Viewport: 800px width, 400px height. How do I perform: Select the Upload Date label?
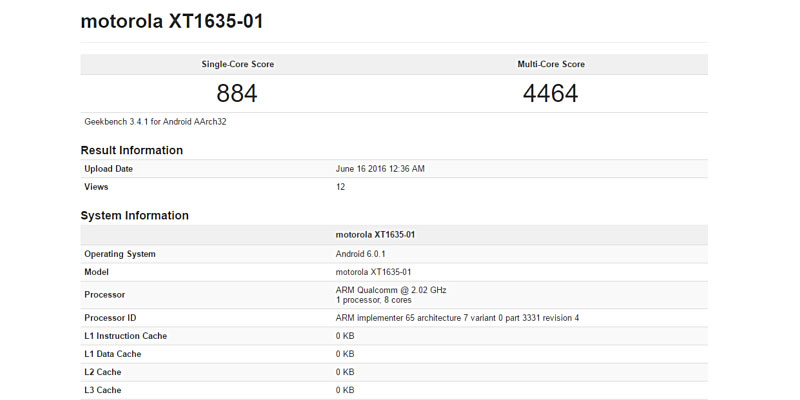coord(109,169)
